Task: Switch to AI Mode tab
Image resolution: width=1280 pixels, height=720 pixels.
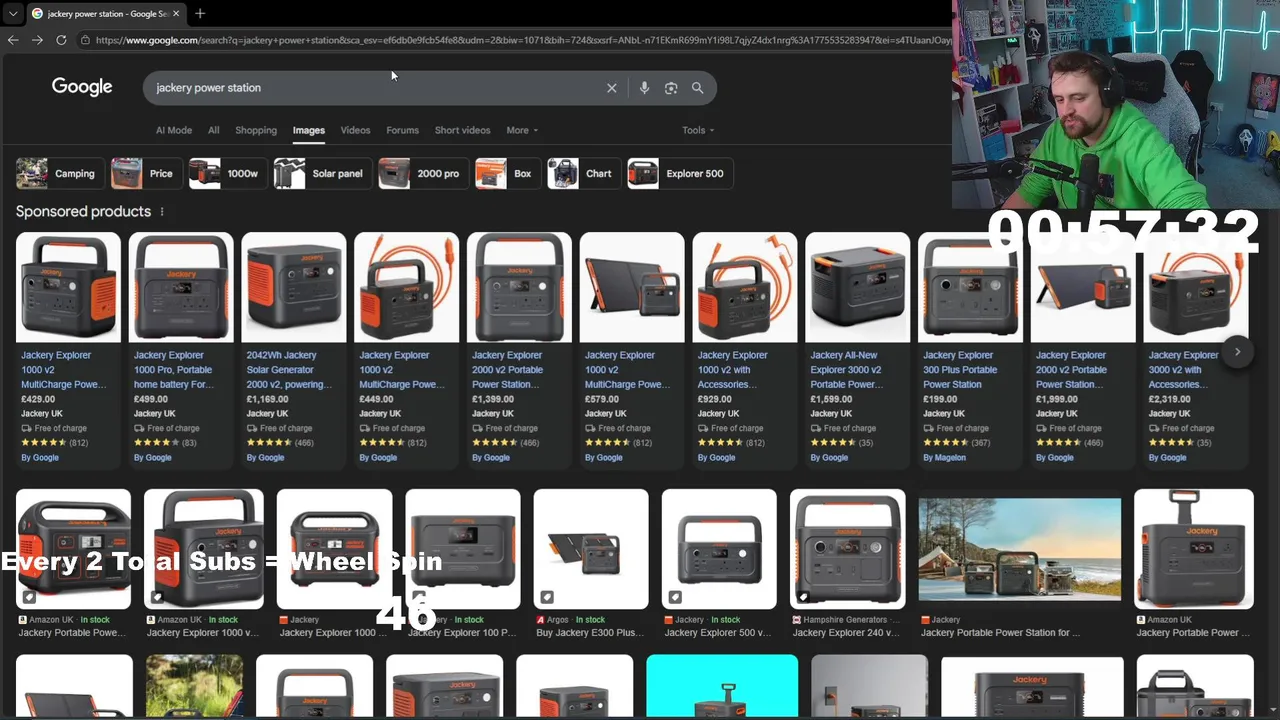Action: point(174,130)
